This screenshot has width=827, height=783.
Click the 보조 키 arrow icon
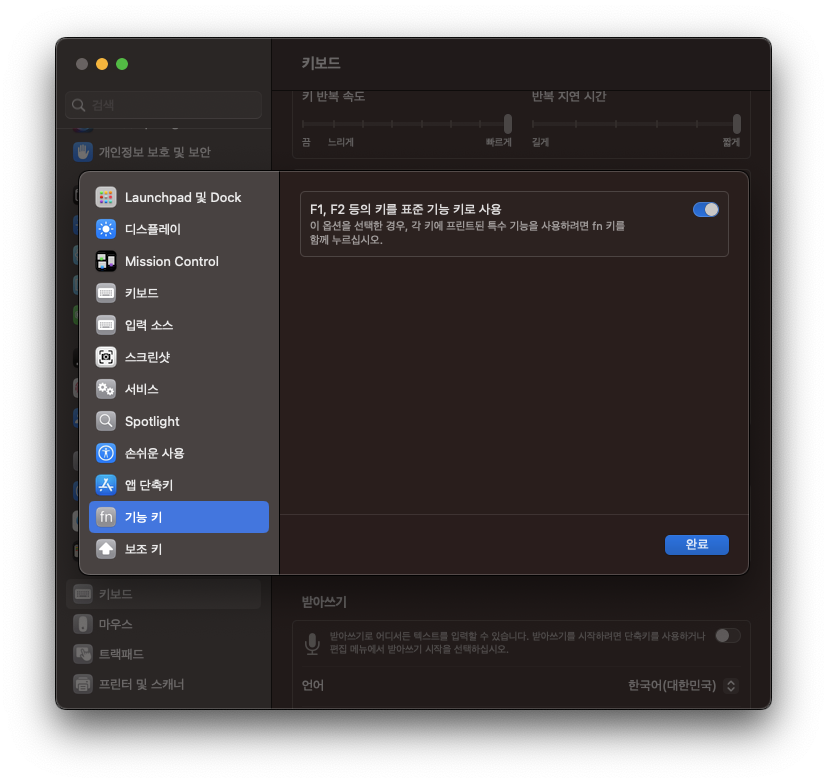106,549
